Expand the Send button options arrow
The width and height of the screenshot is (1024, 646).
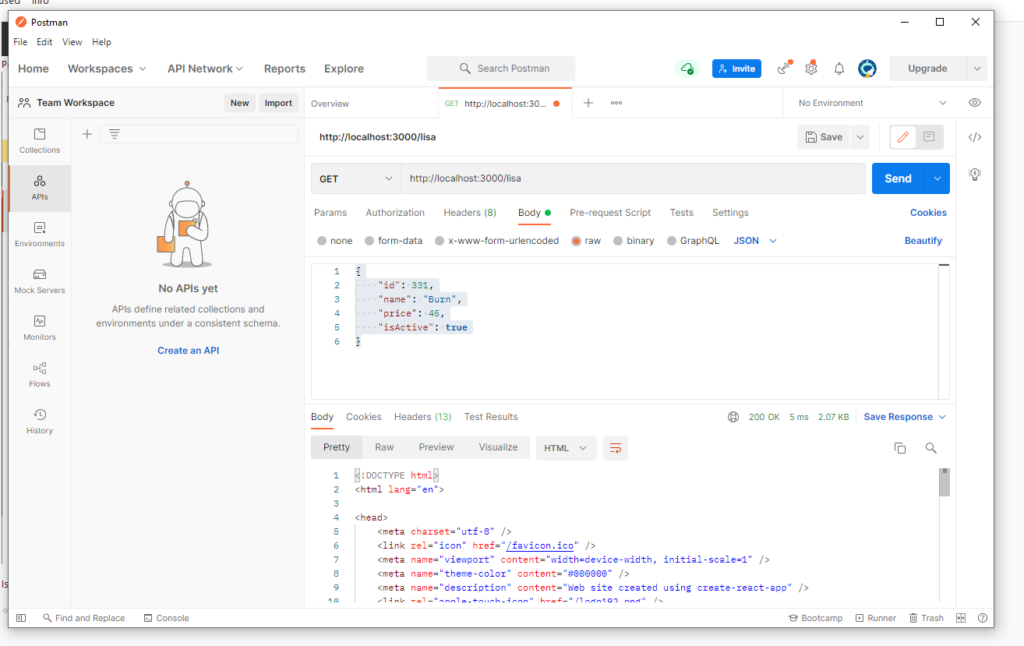point(937,178)
